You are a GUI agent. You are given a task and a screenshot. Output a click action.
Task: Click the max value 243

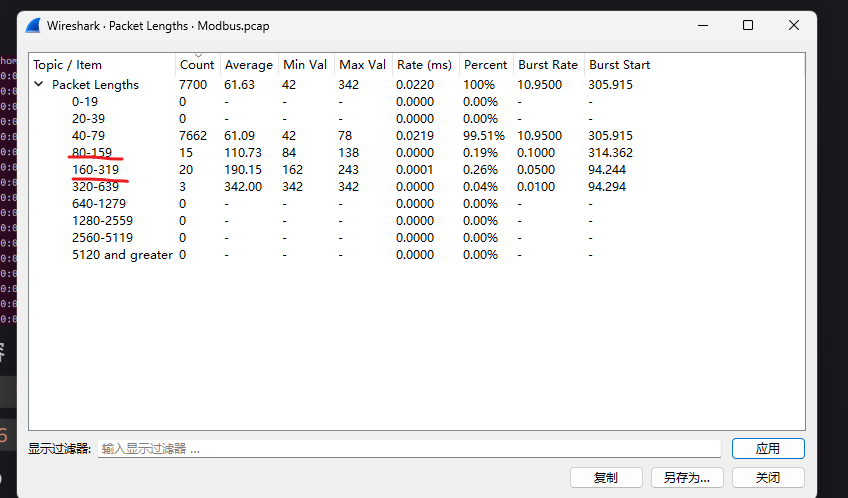(x=348, y=170)
